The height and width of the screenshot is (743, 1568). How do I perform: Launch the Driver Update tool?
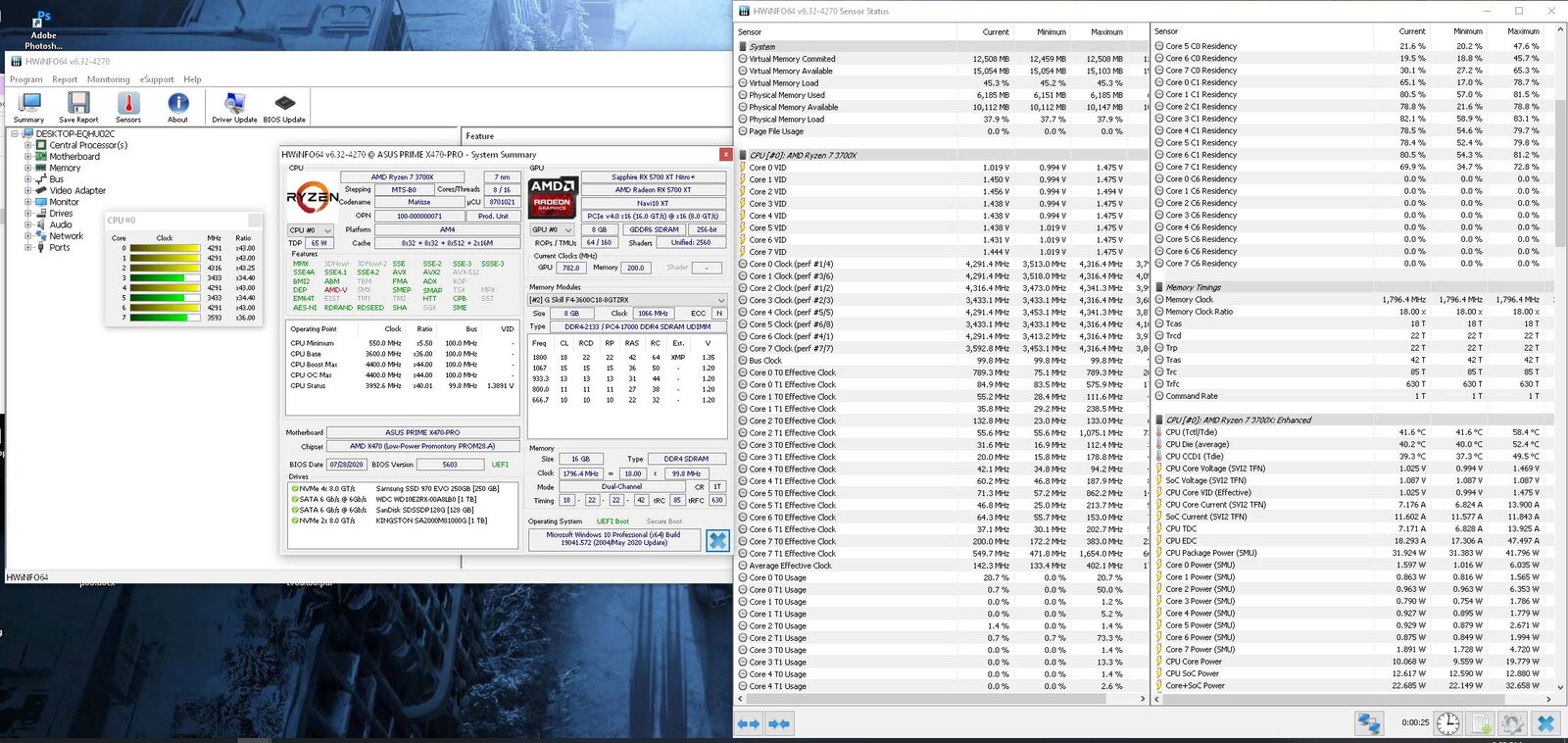tap(234, 104)
